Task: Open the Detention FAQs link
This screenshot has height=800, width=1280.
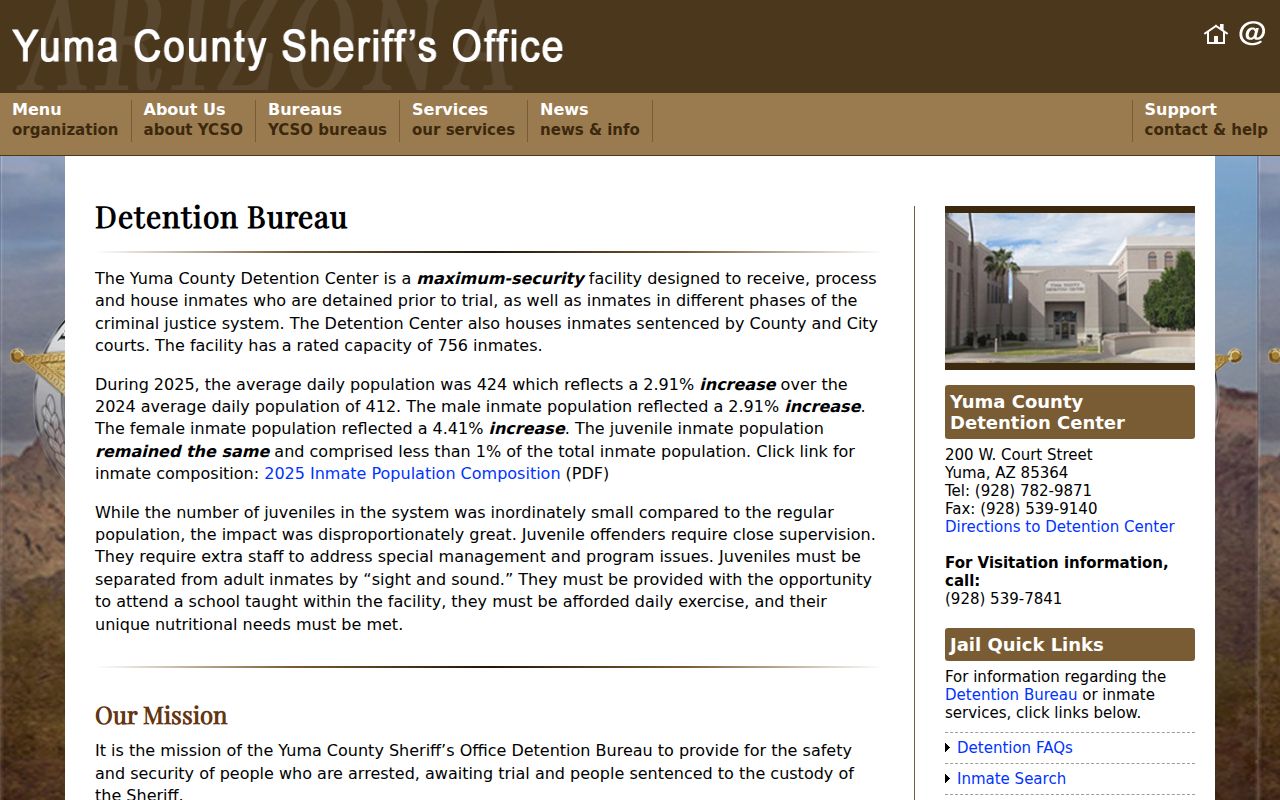Action: coord(1014,747)
